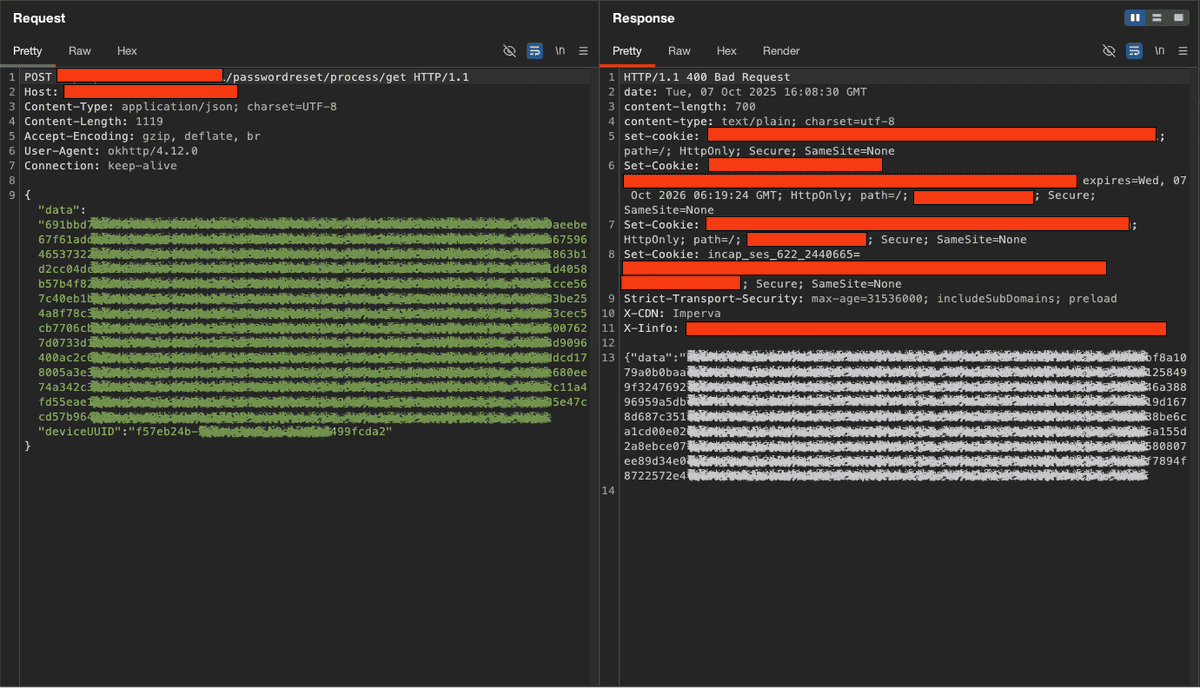Open Render tab in Response panel
The image size is (1202, 688).
coord(781,51)
